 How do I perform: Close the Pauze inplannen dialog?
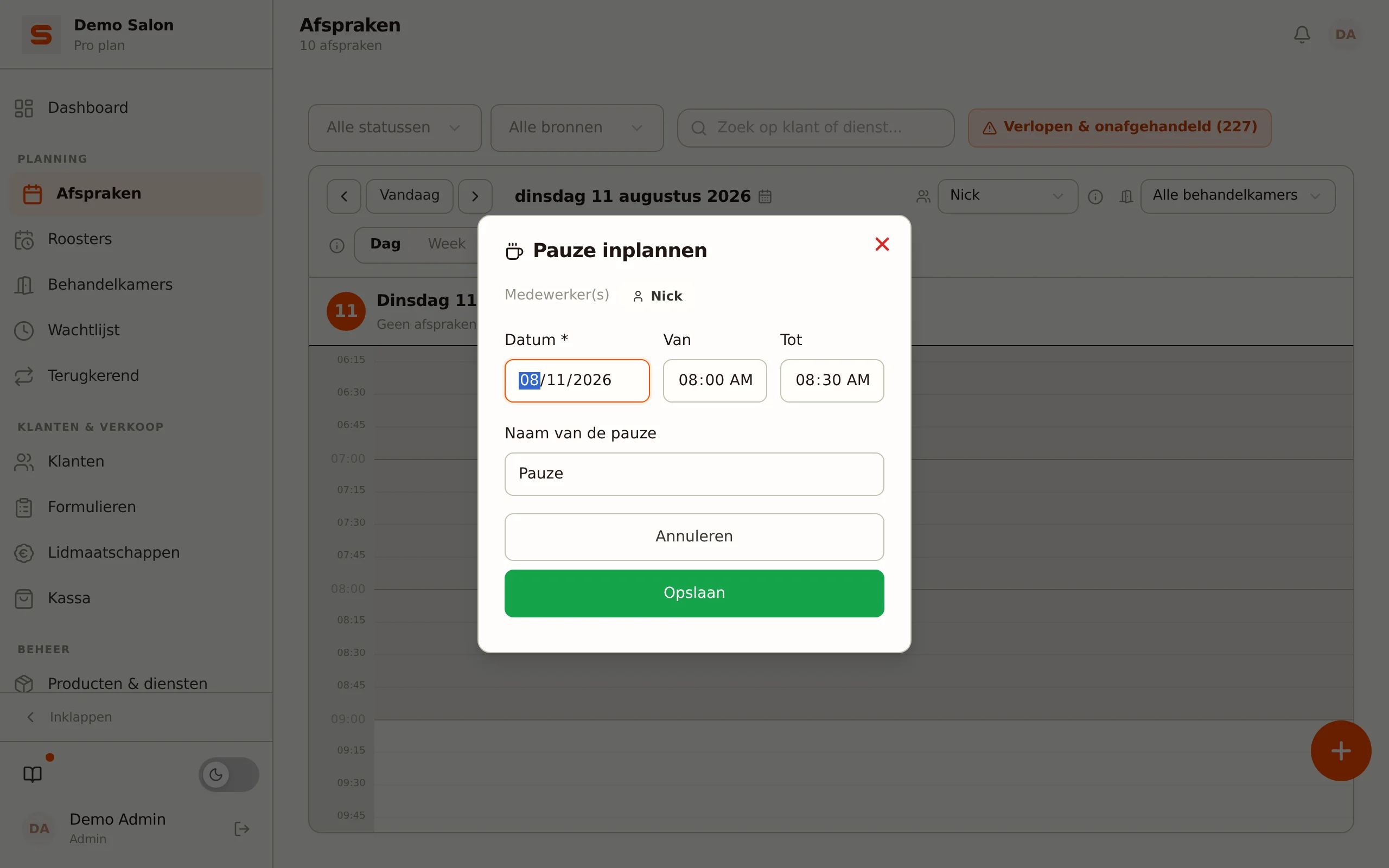click(x=882, y=245)
